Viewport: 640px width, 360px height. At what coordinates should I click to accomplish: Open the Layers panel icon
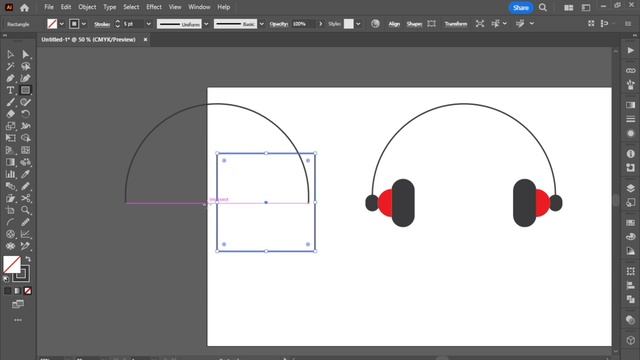630,188
